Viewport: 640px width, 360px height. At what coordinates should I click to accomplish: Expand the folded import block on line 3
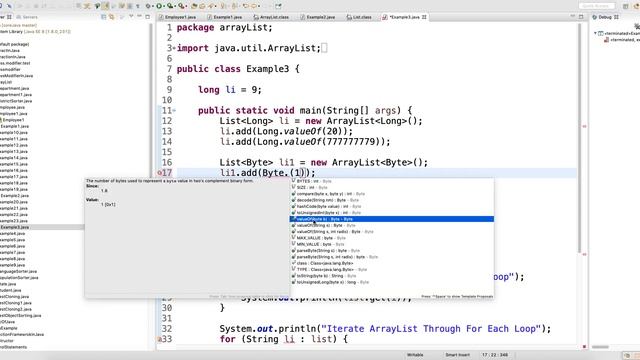[x=174, y=48]
